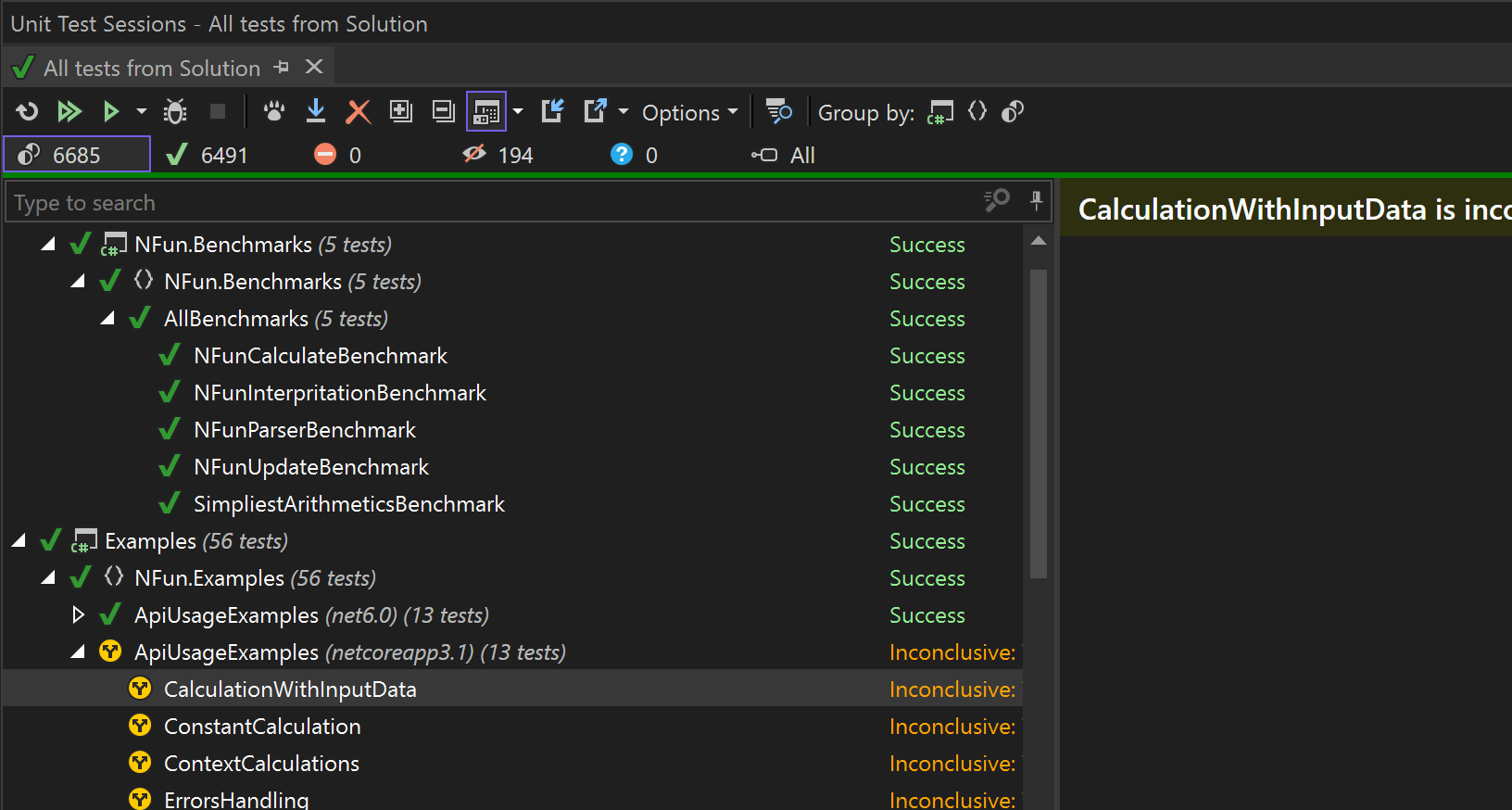The width and height of the screenshot is (1512, 810).
Task: Remove selected tests with red X icon
Action: click(x=358, y=112)
